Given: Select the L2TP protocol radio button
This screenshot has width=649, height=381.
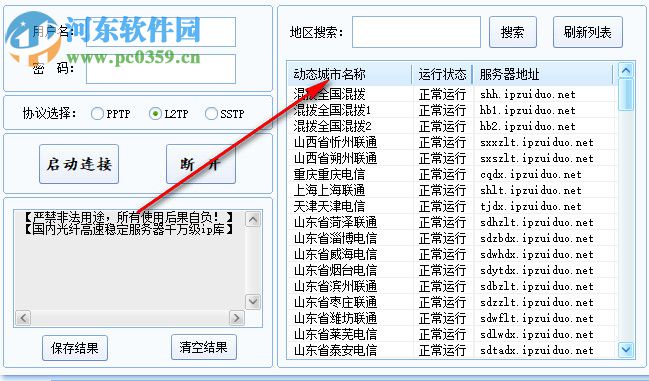Looking at the screenshot, I should point(155,114).
